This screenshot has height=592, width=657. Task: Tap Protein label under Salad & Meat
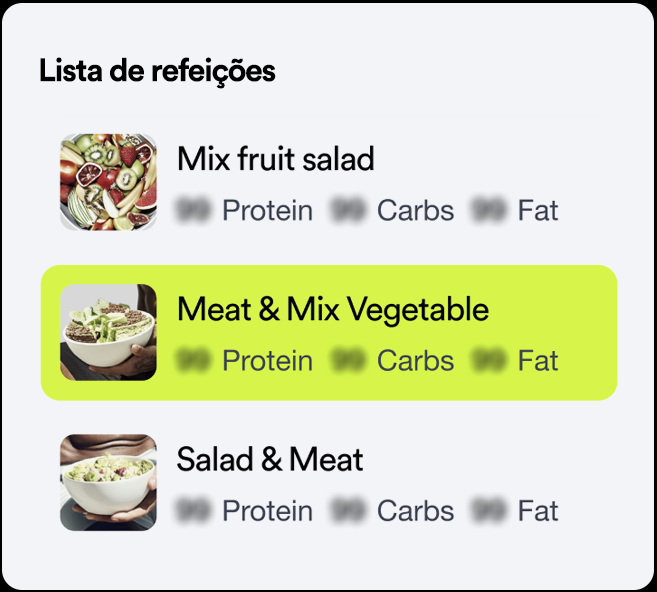[267, 511]
